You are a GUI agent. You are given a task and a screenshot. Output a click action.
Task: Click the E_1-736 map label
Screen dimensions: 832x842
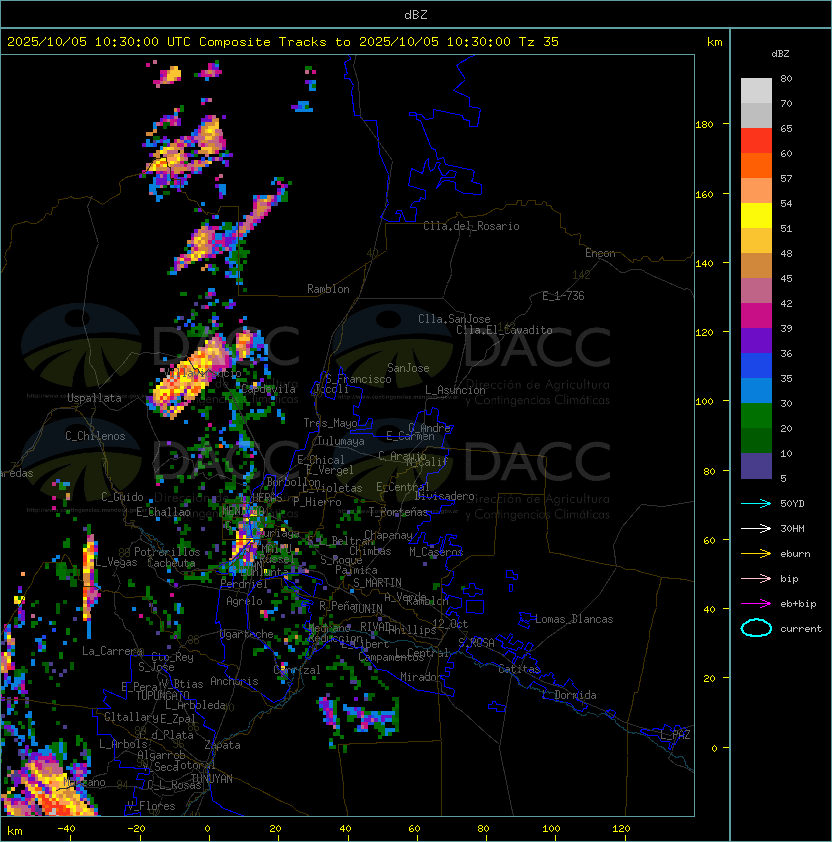[x=563, y=296]
